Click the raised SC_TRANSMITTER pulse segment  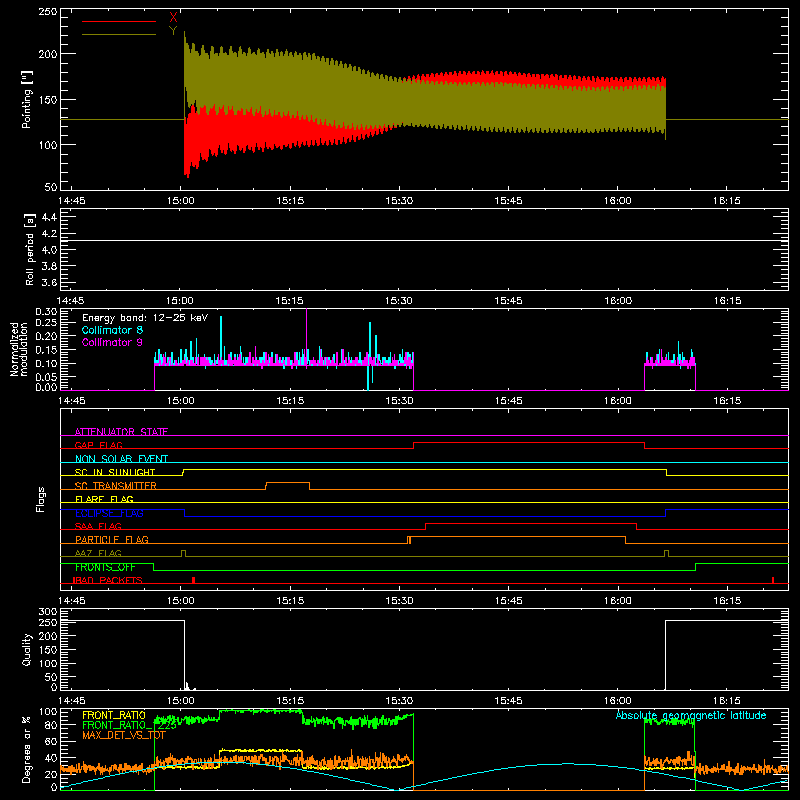(x=287, y=482)
